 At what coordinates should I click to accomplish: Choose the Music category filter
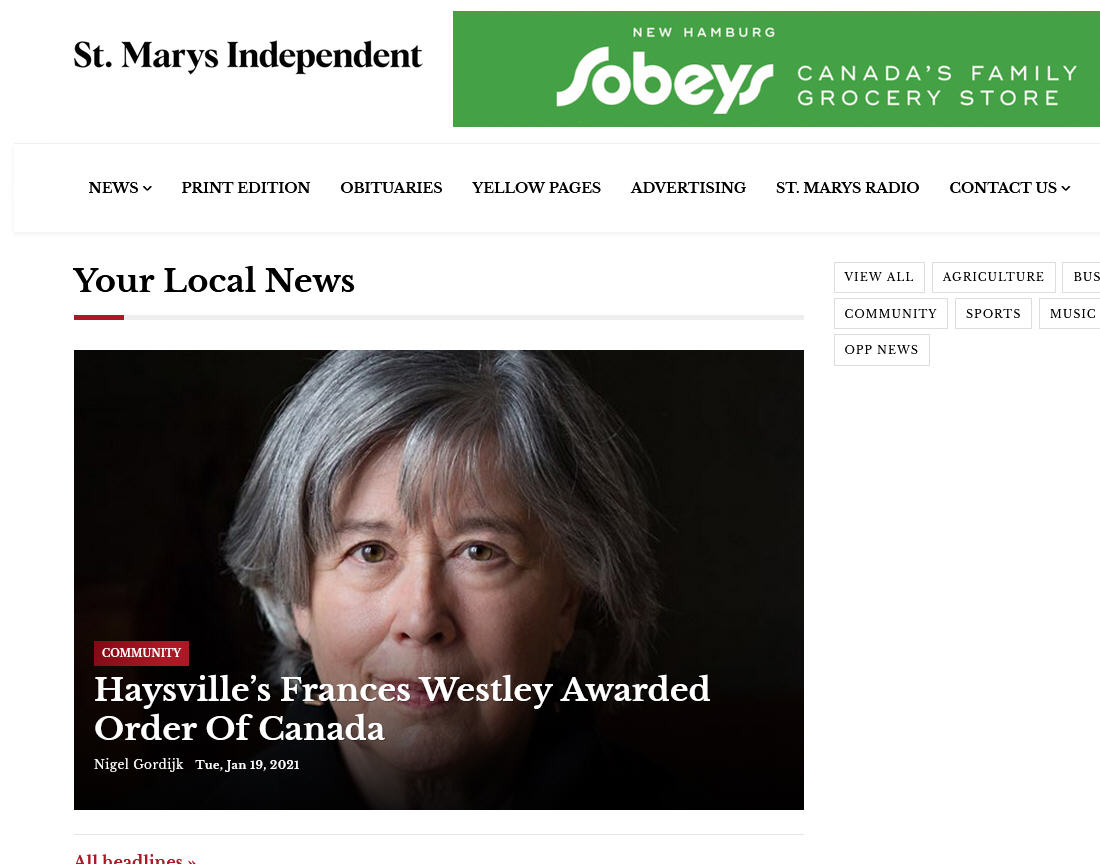pos(1071,313)
